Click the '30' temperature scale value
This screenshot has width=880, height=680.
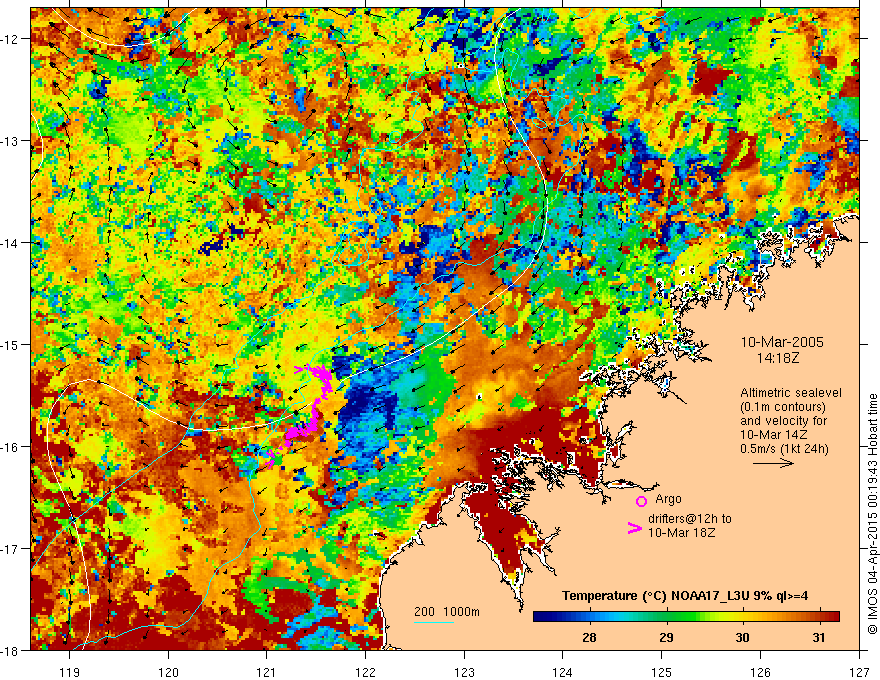[742, 637]
